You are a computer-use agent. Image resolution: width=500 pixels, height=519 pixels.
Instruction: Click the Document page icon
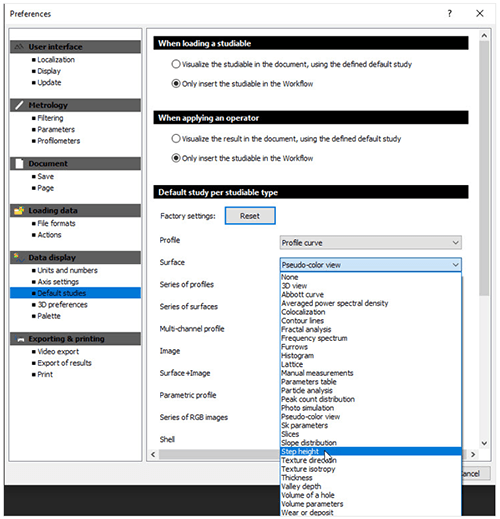(19, 164)
